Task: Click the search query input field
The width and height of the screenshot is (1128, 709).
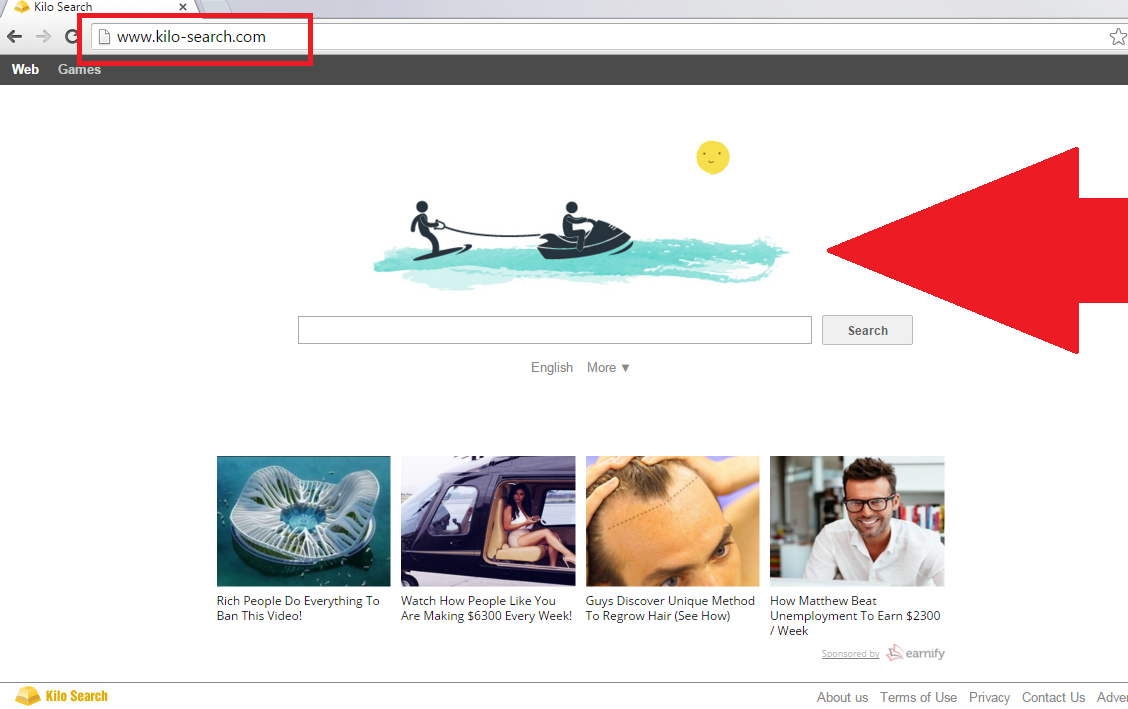Action: [554, 330]
